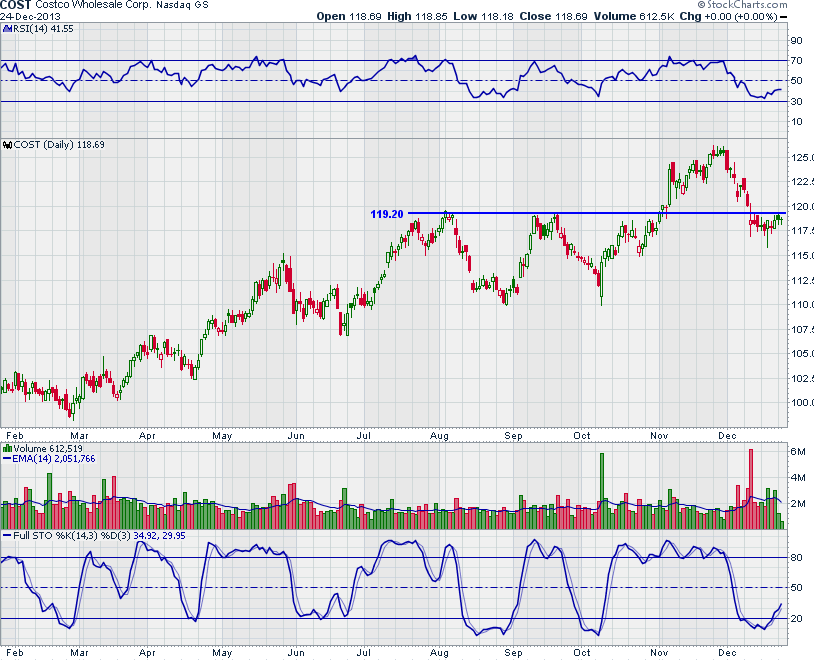The image size is (814, 660).
Task: Click the 4M volume axis label
Action: tap(798, 478)
